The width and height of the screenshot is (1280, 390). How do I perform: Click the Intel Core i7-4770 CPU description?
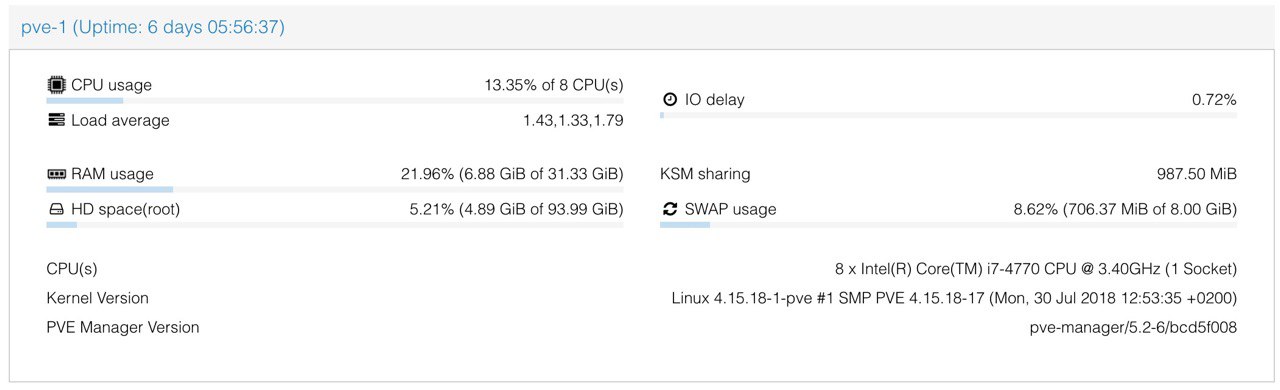[x=1036, y=269]
